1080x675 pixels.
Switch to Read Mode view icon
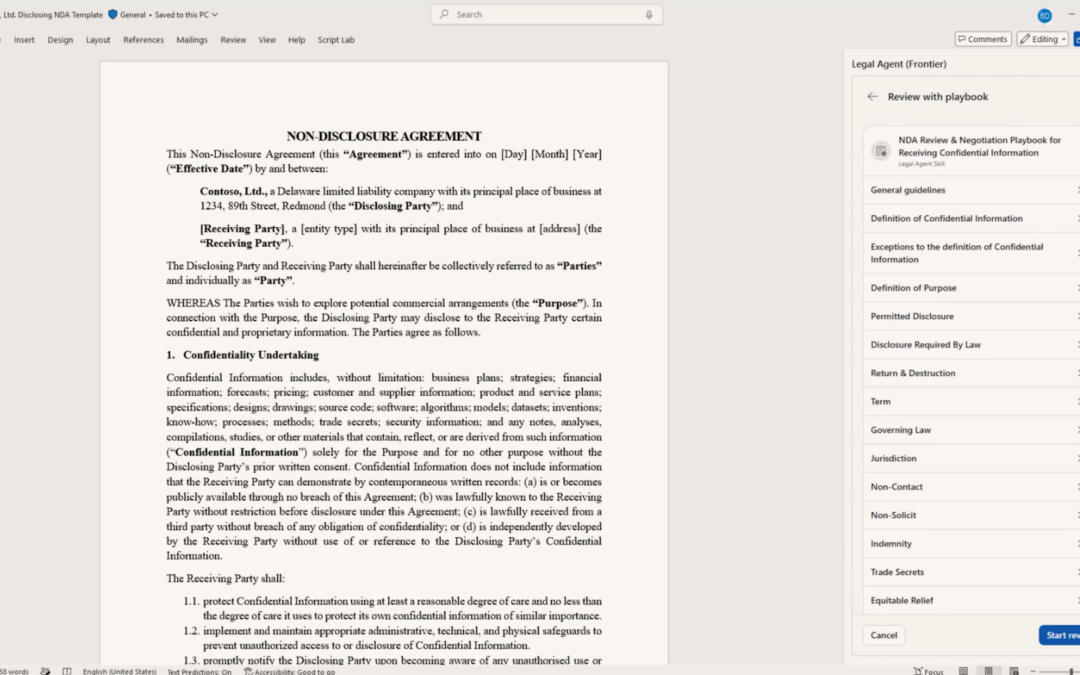click(963, 671)
